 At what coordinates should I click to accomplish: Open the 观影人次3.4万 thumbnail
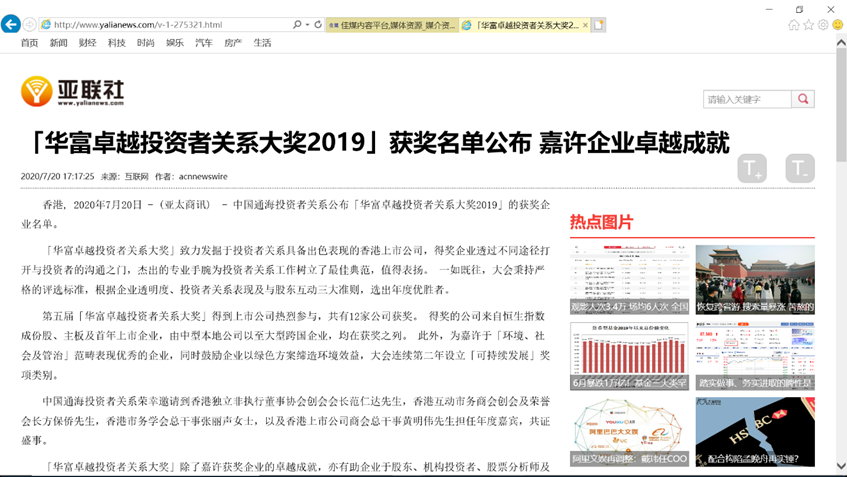coord(629,280)
